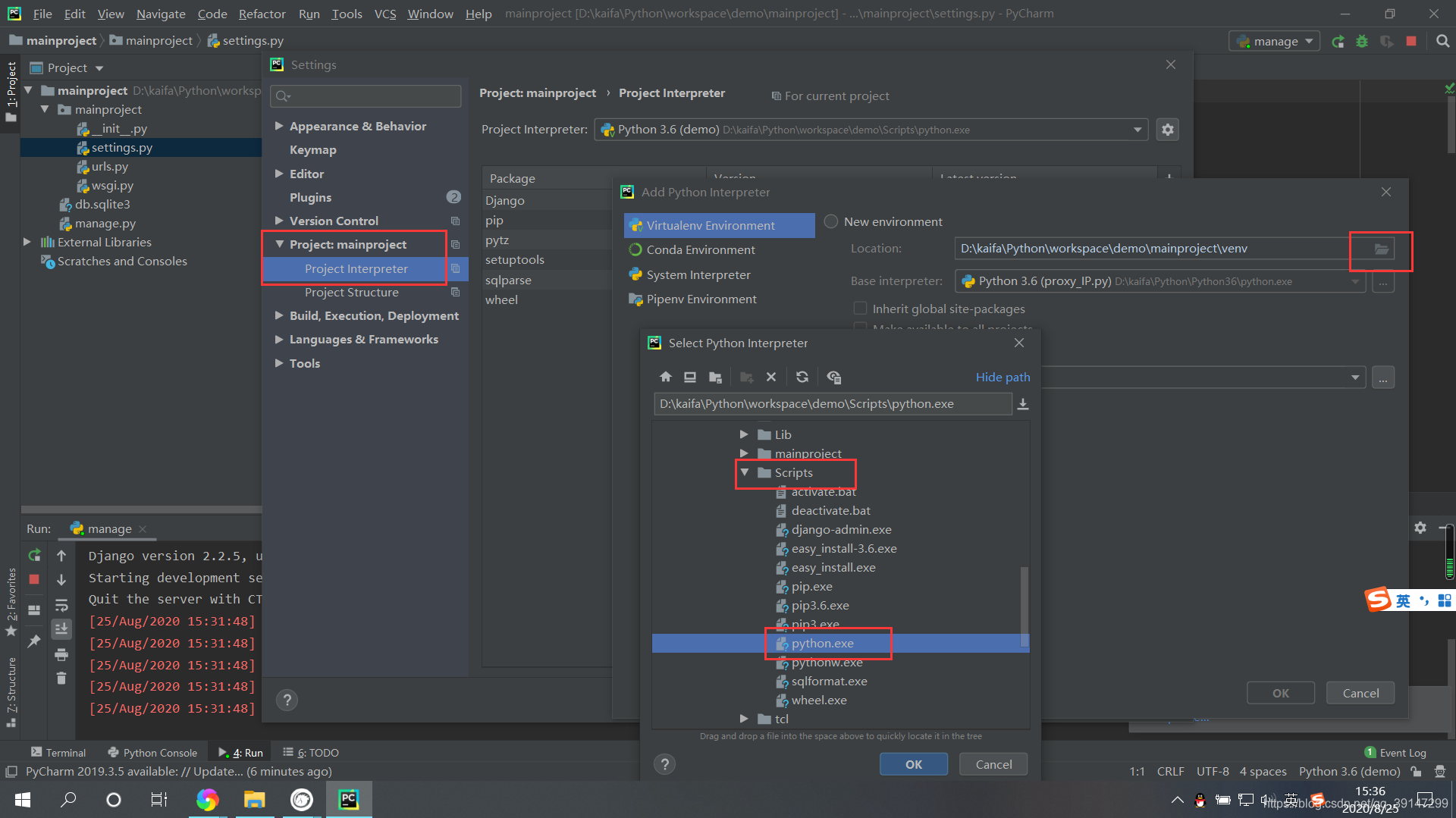Select sqlparse package row
Image resolution: width=1456 pixels, height=818 pixels.
(548, 280)
